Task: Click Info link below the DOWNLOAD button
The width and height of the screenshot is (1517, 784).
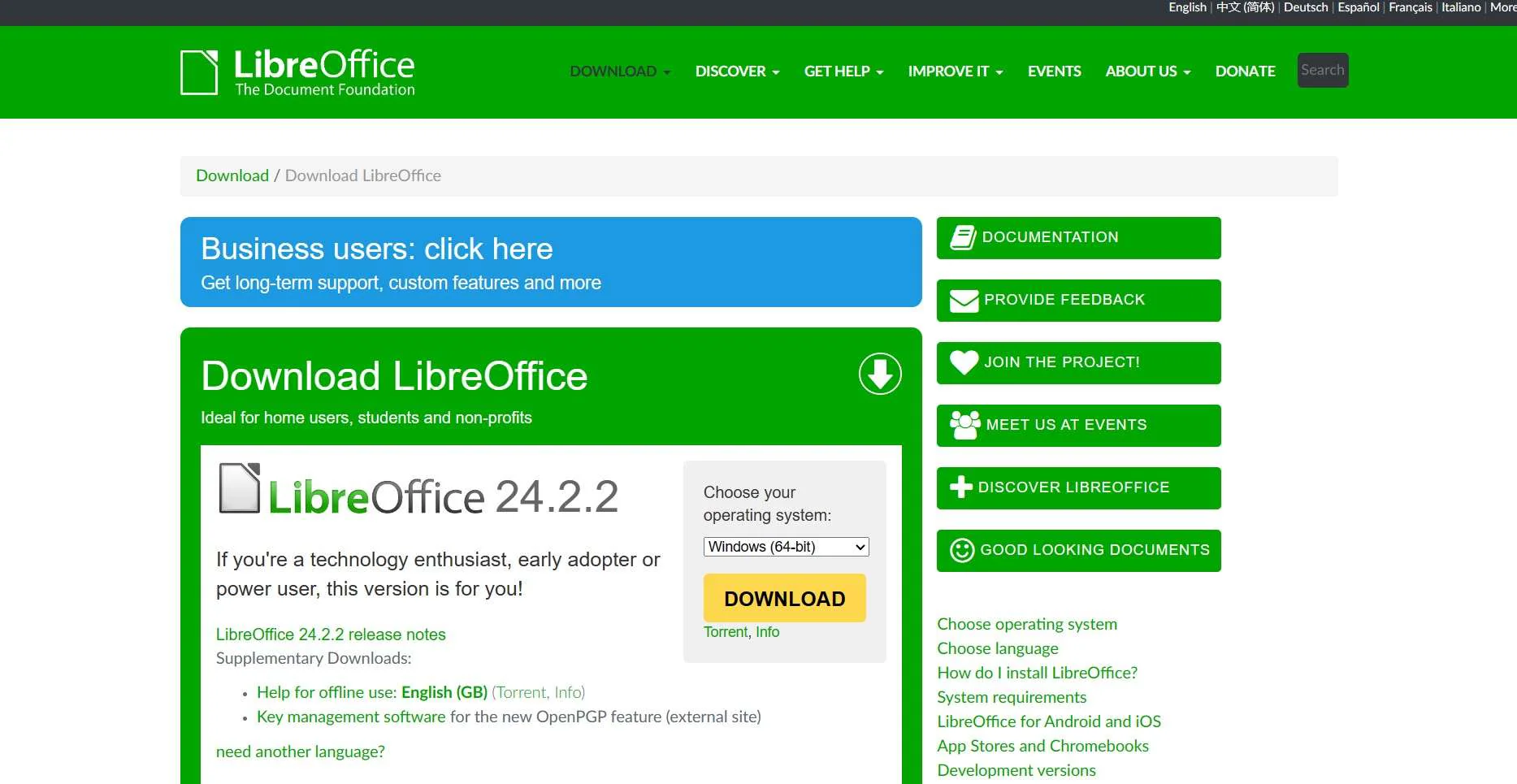Action: (x=767, y=632)
